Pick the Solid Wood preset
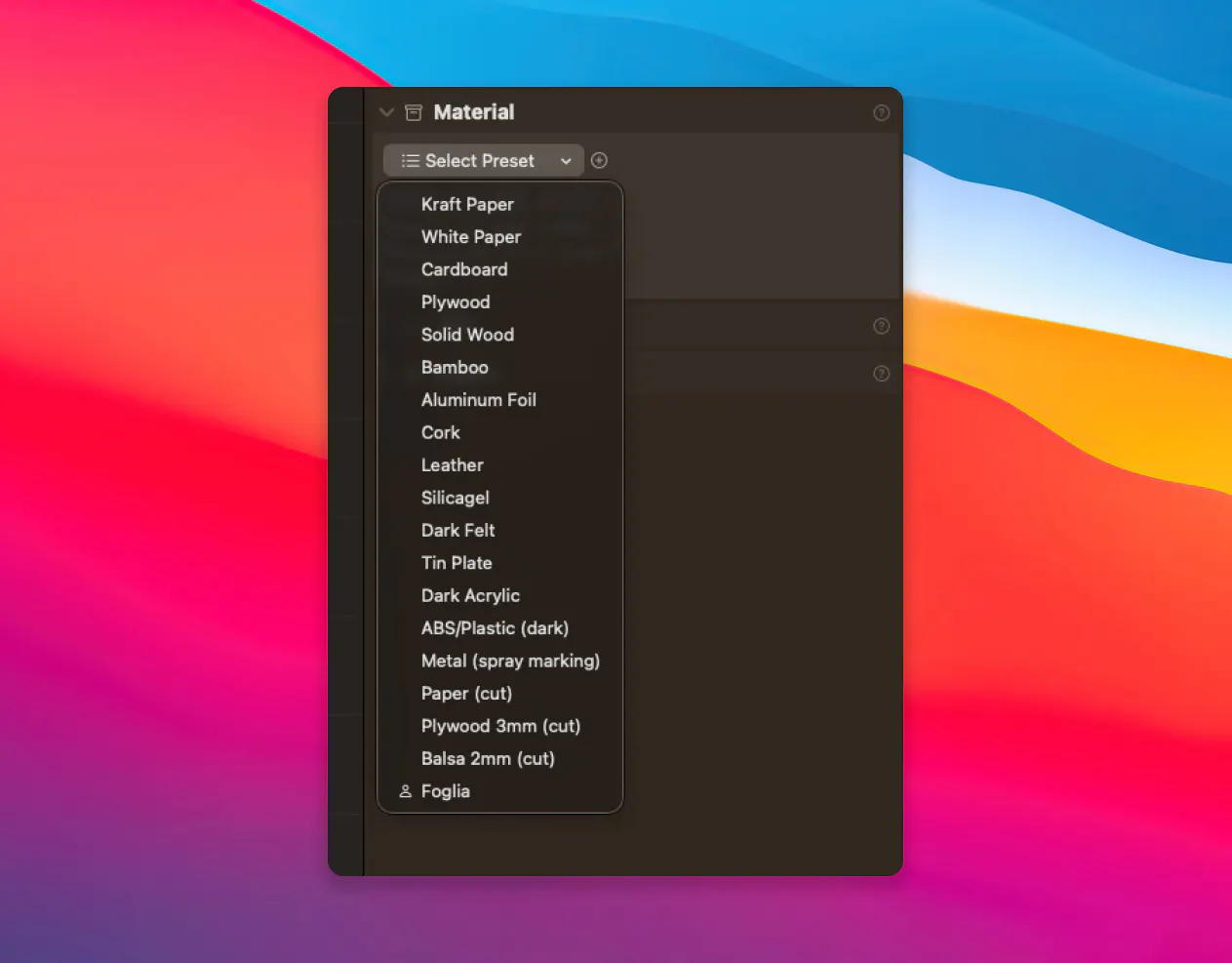Viewport: 1232px width, 963px height. pos(499,335)
